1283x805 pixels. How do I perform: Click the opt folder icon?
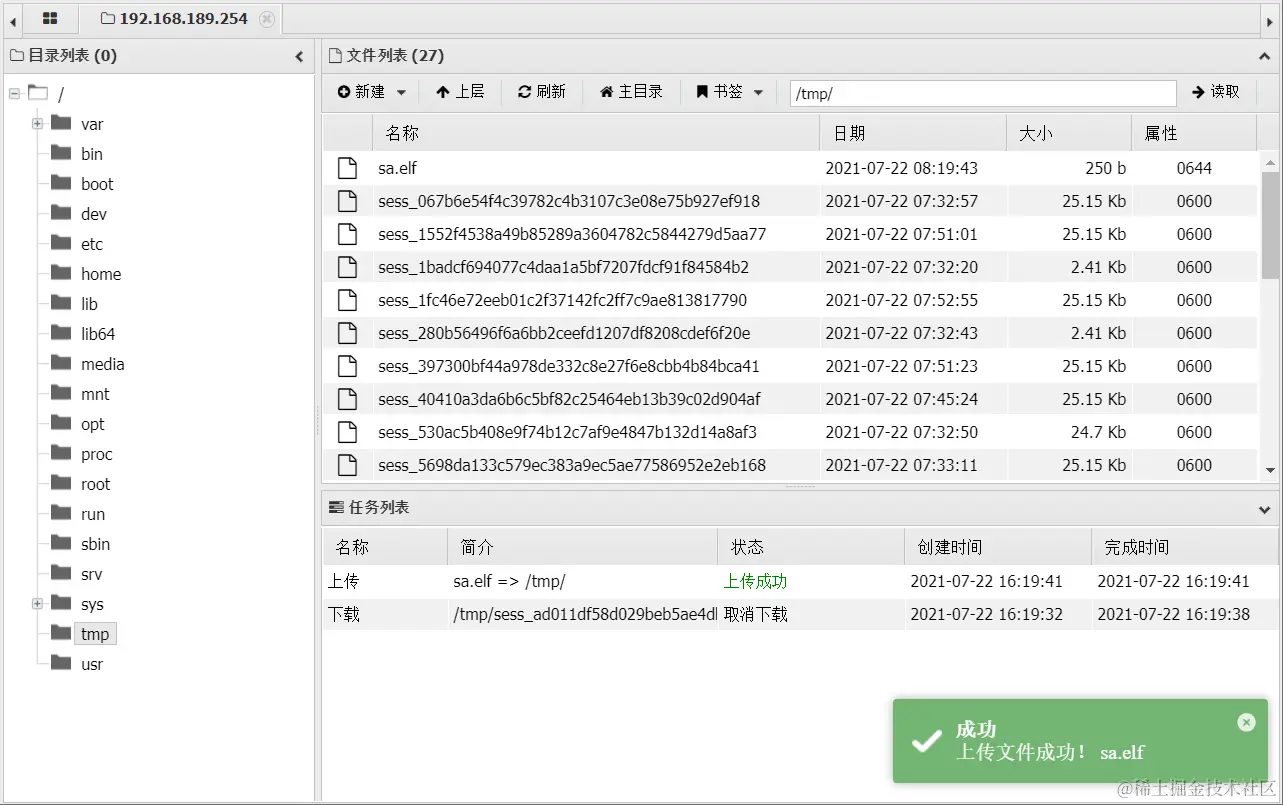[x=61, y=423]
